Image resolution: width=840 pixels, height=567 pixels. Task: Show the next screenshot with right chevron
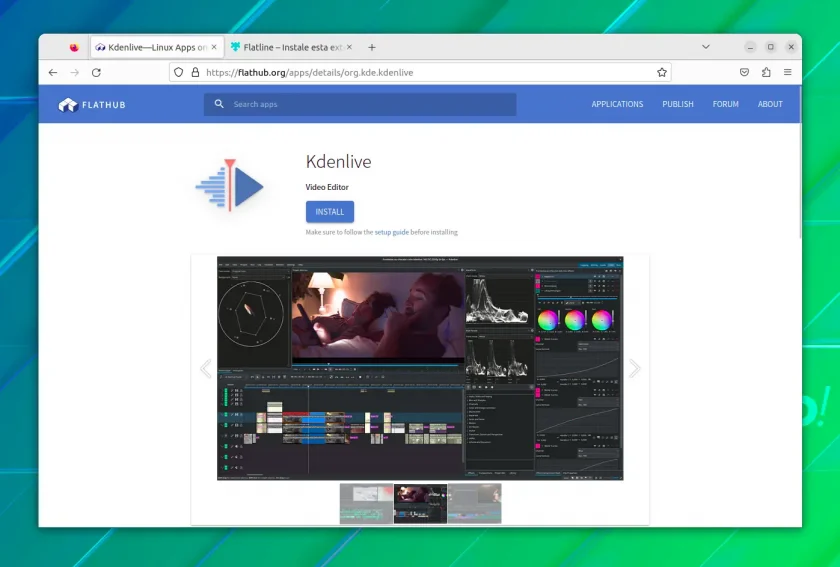tap(635, 368)
